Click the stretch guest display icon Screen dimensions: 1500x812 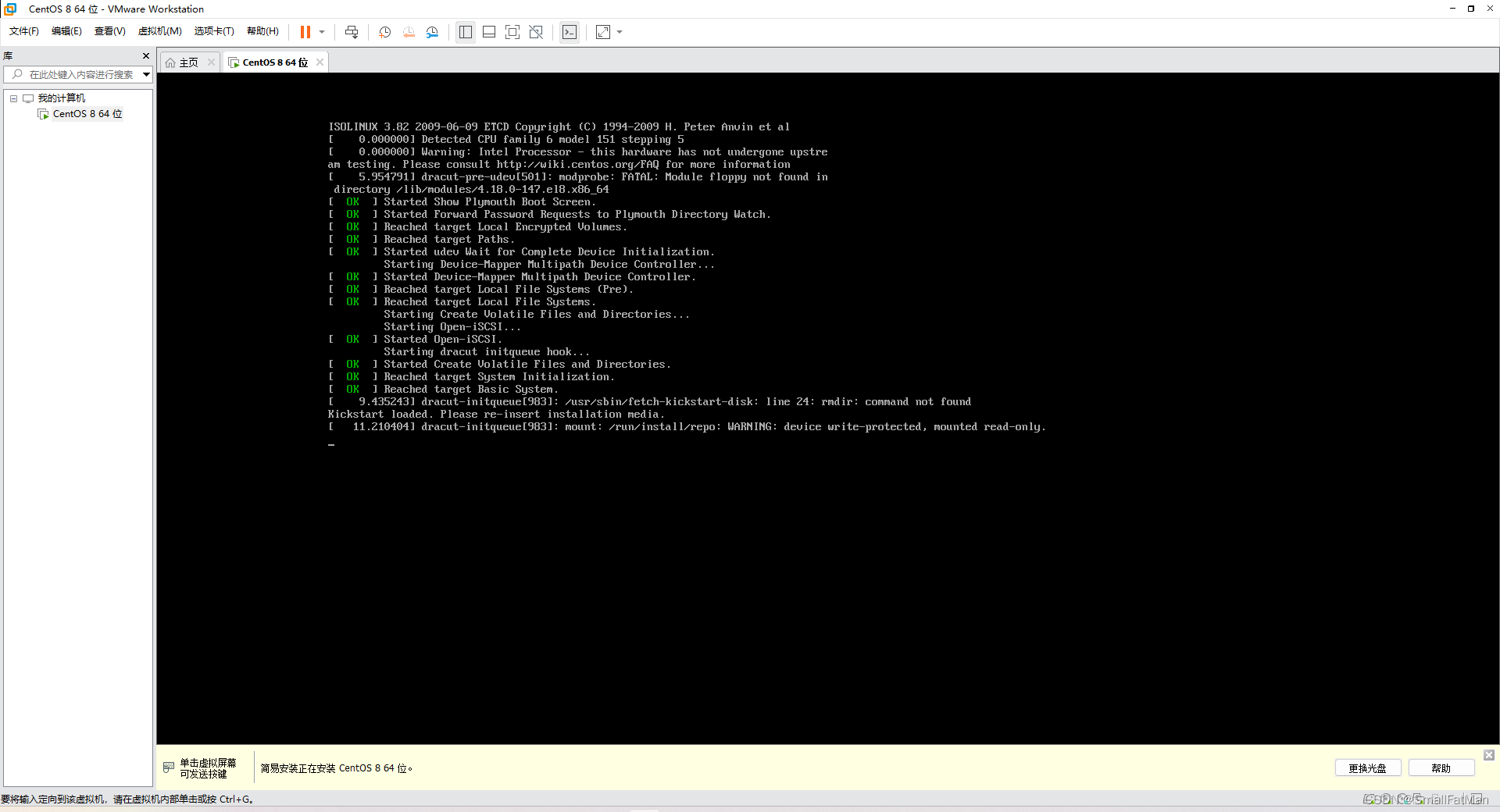603,32
